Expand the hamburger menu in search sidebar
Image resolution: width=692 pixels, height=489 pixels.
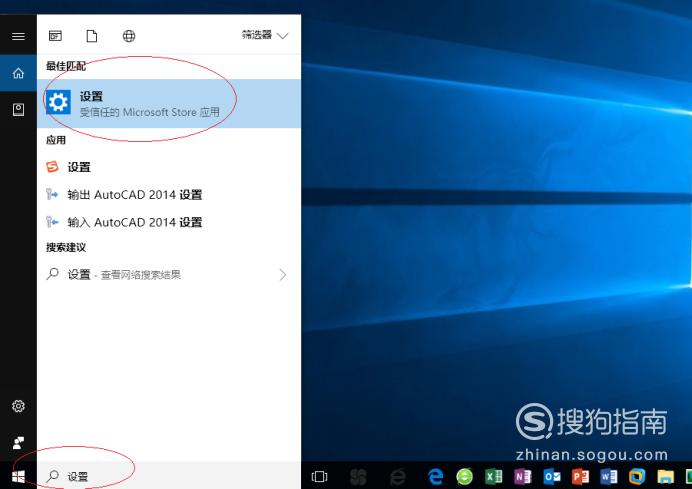tap(18, 36)
